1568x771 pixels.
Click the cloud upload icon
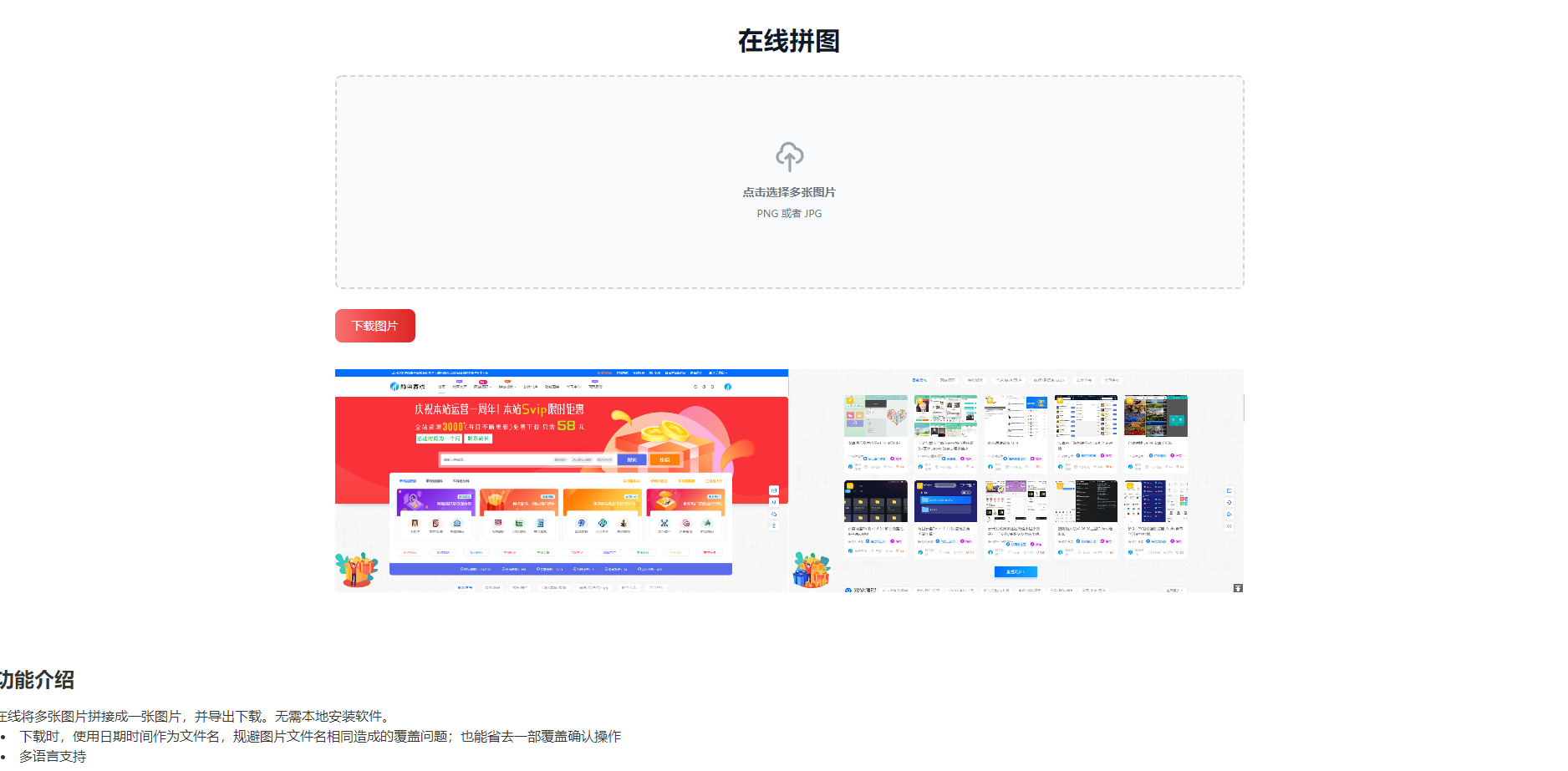[789, 156]
